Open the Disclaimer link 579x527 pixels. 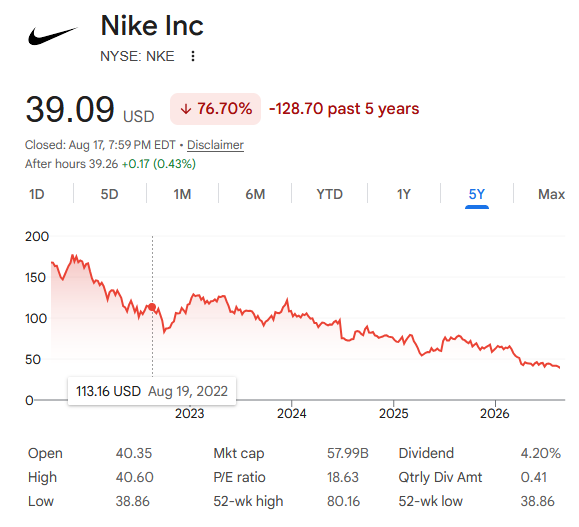pyautogui.click(x=215, y=145)
